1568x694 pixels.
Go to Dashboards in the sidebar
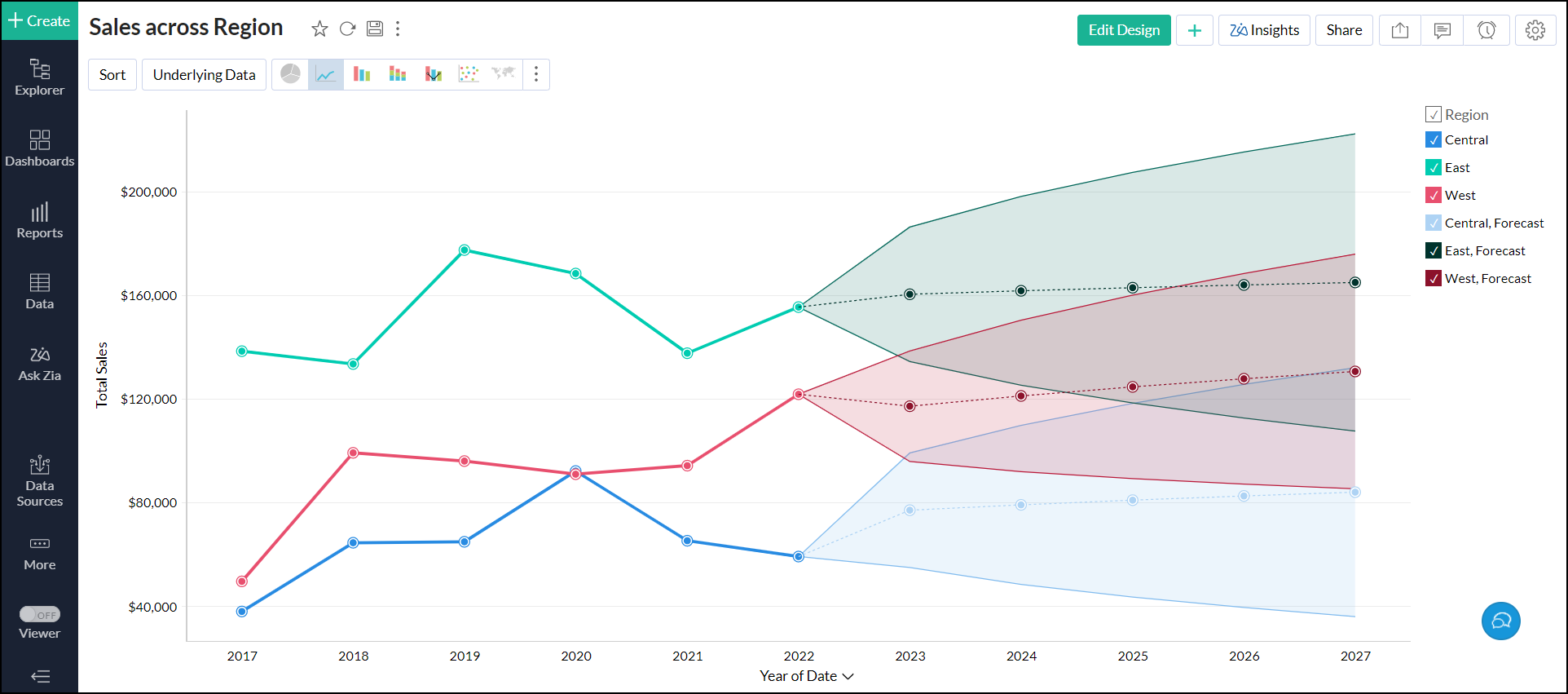pos(39,148)
